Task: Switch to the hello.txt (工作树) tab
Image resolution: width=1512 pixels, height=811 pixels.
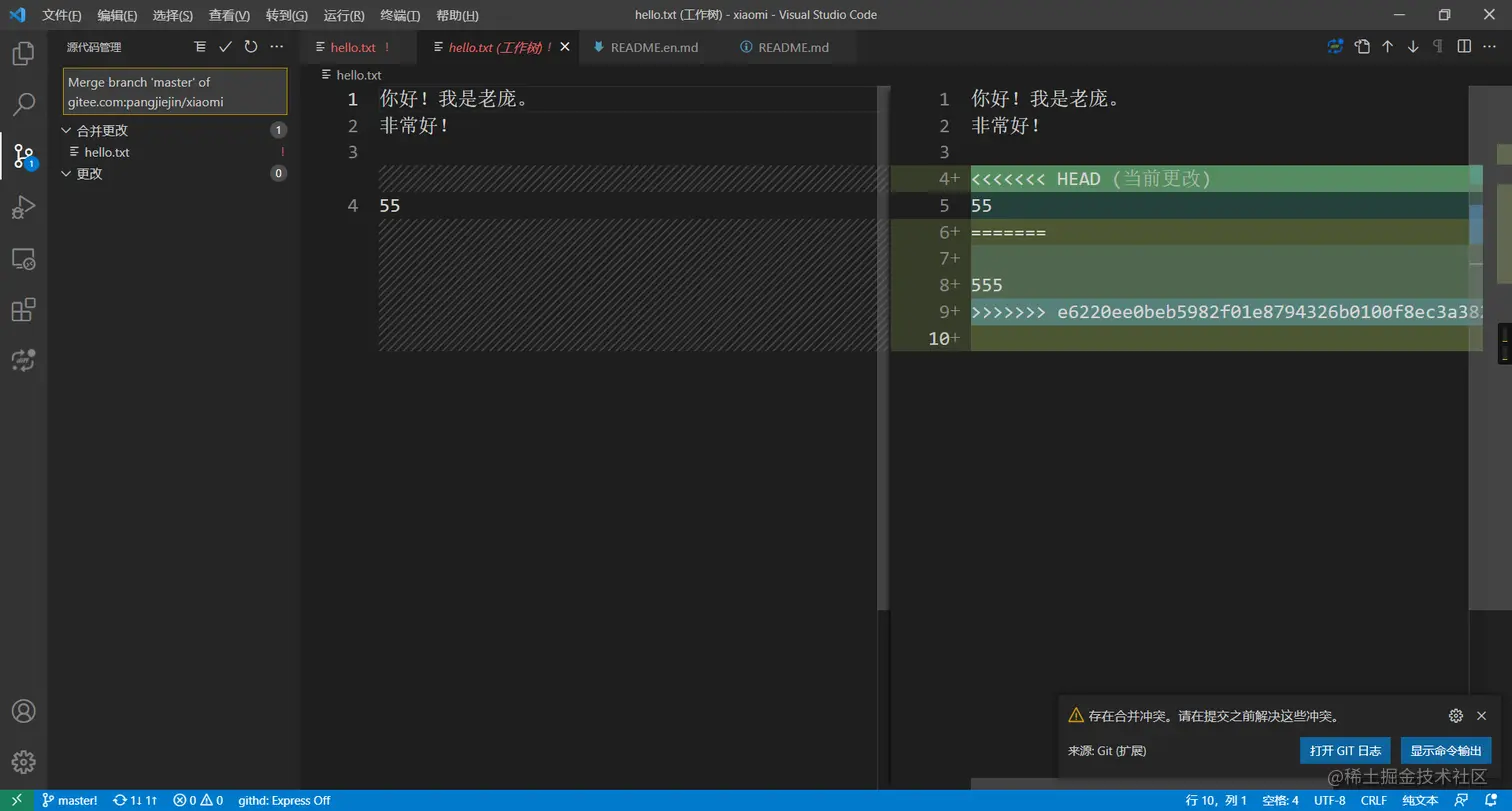Action: [x=499, y=47]
